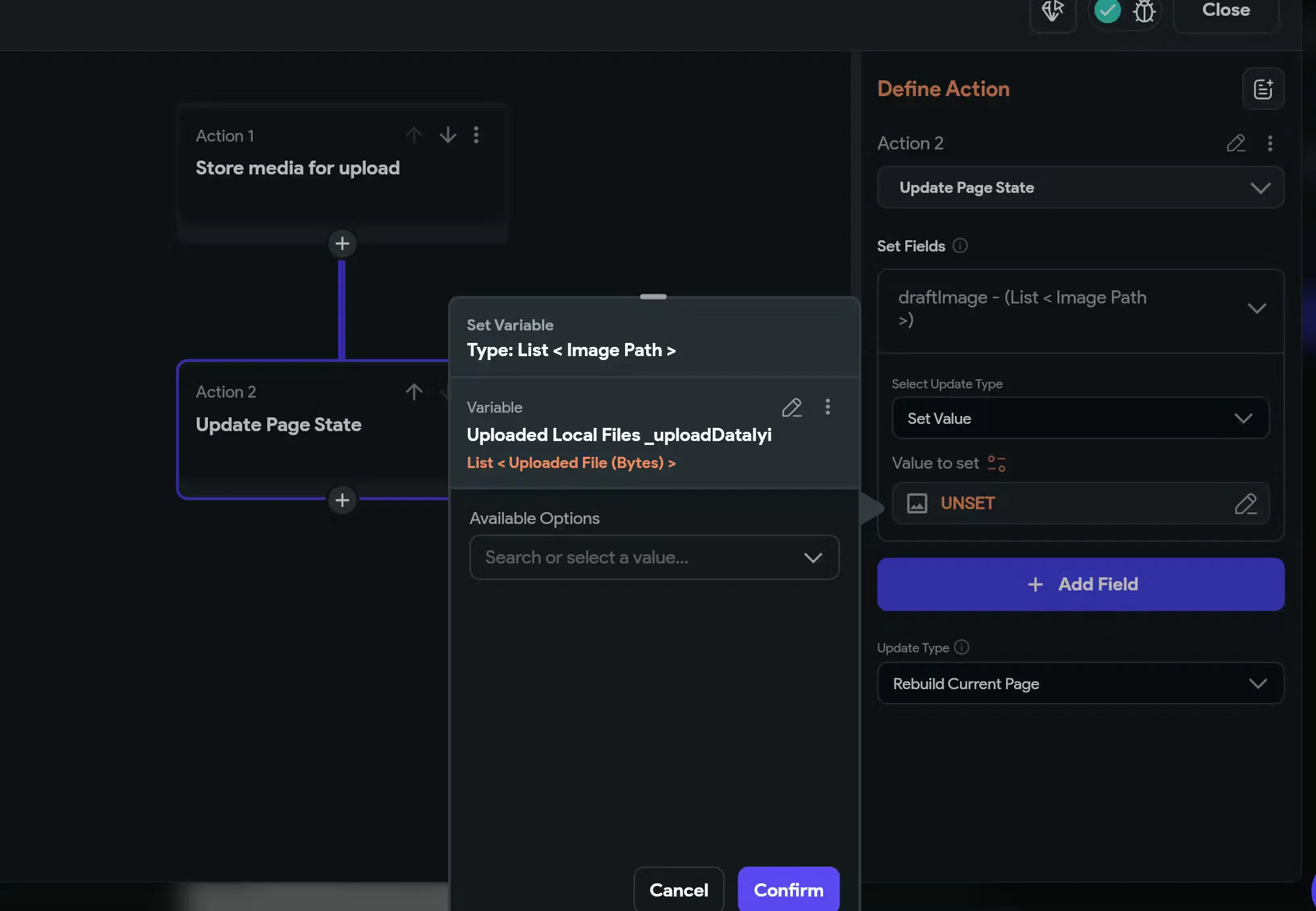This screenshot has width=1316, height=911.
Task: Move Action 2 up with arrow
Action: click(x=414, y=392)
